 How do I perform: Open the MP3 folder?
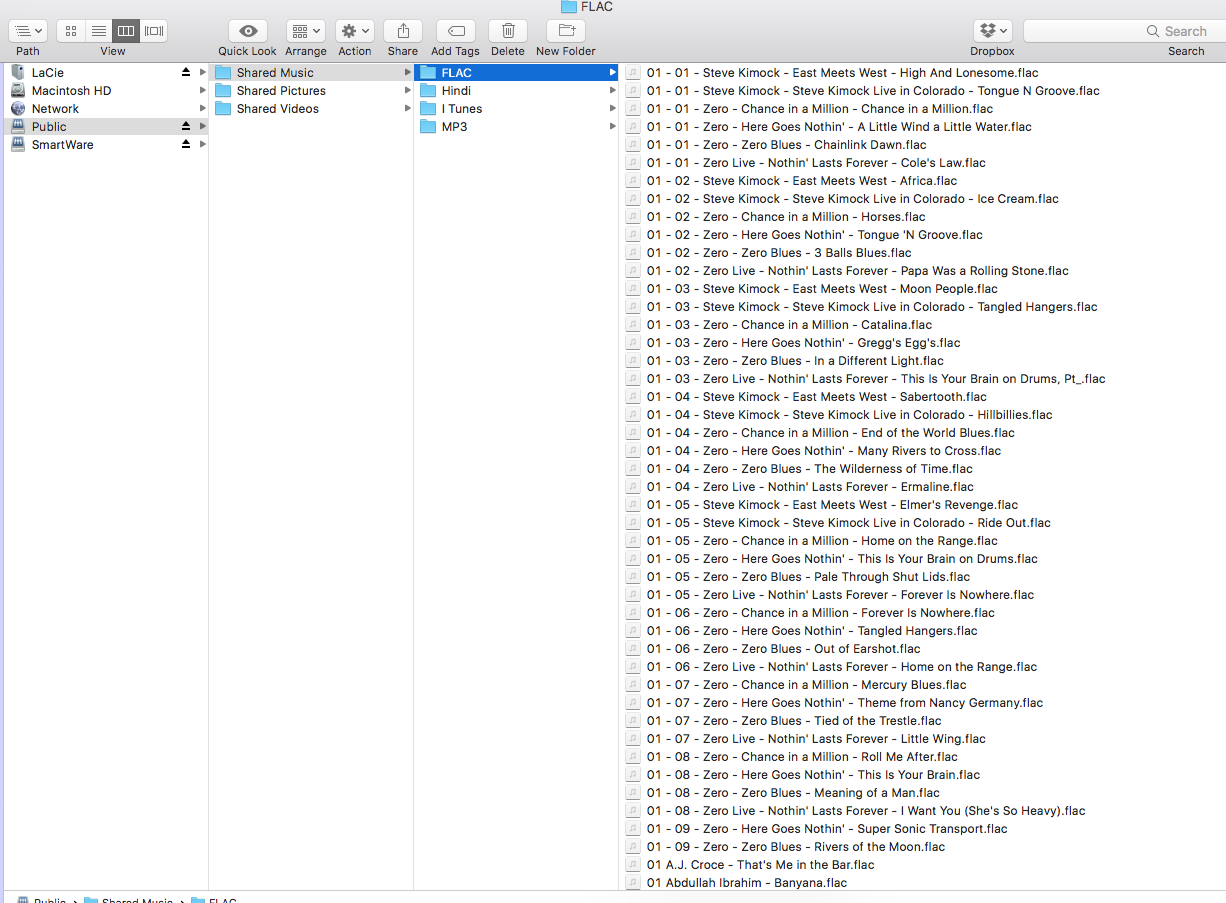pos(516,126)
